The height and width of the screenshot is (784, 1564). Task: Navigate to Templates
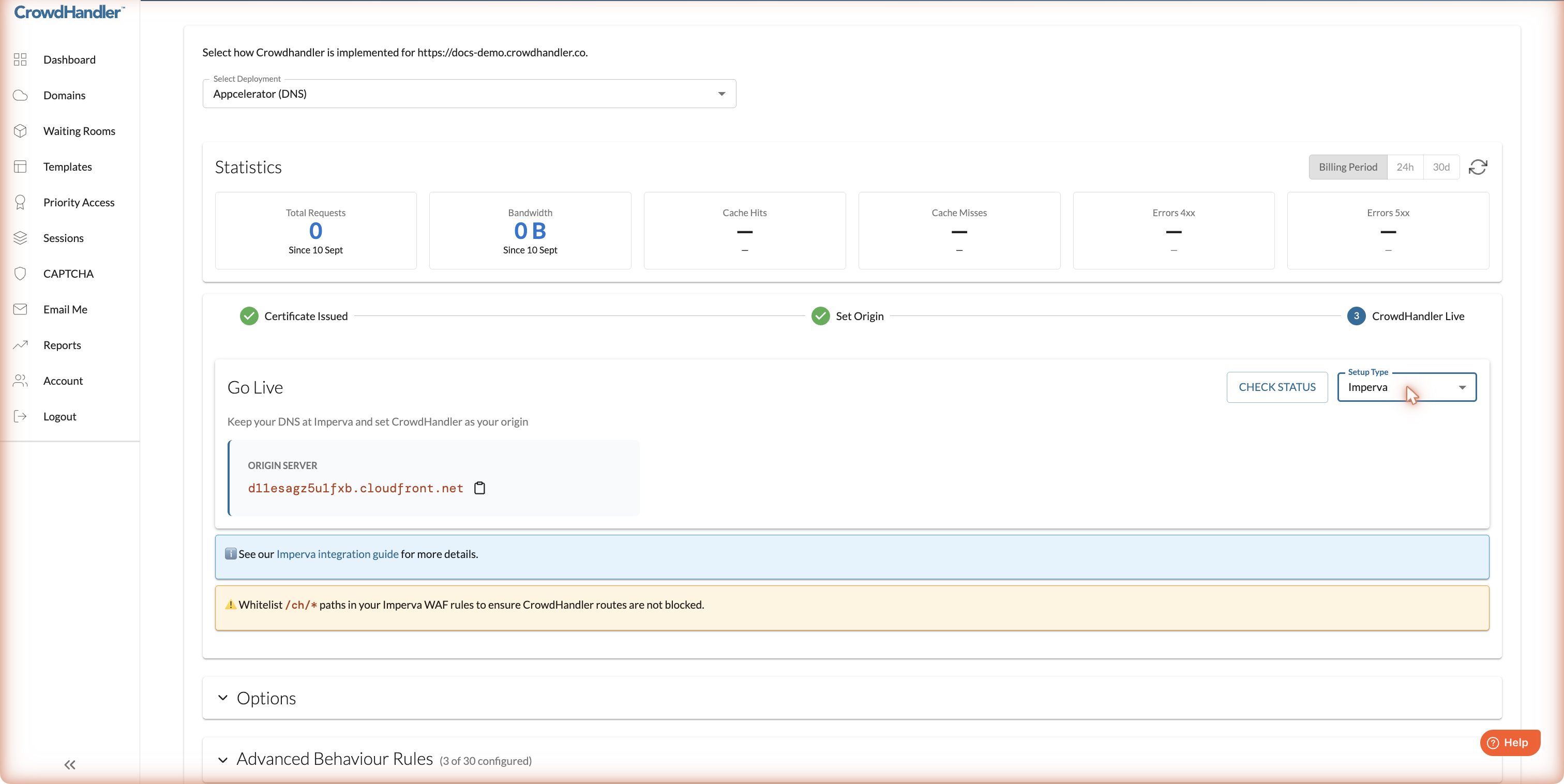click(67, 167)
